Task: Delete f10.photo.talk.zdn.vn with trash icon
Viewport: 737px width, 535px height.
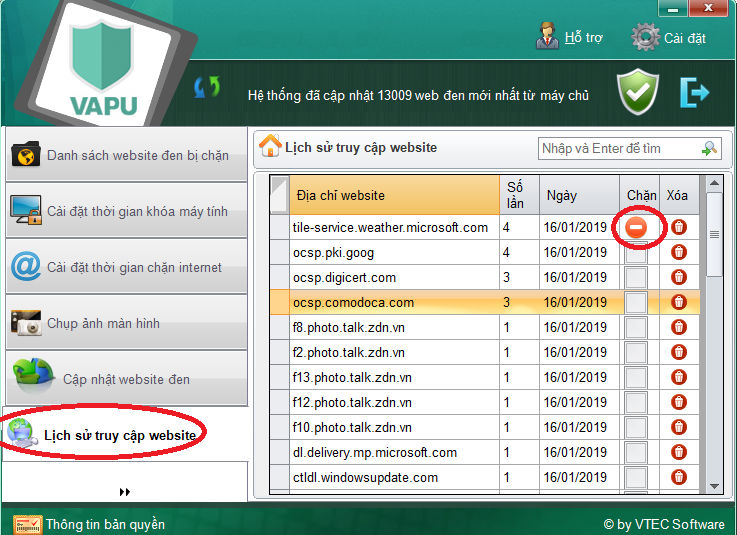Action: tap(679, 426)
